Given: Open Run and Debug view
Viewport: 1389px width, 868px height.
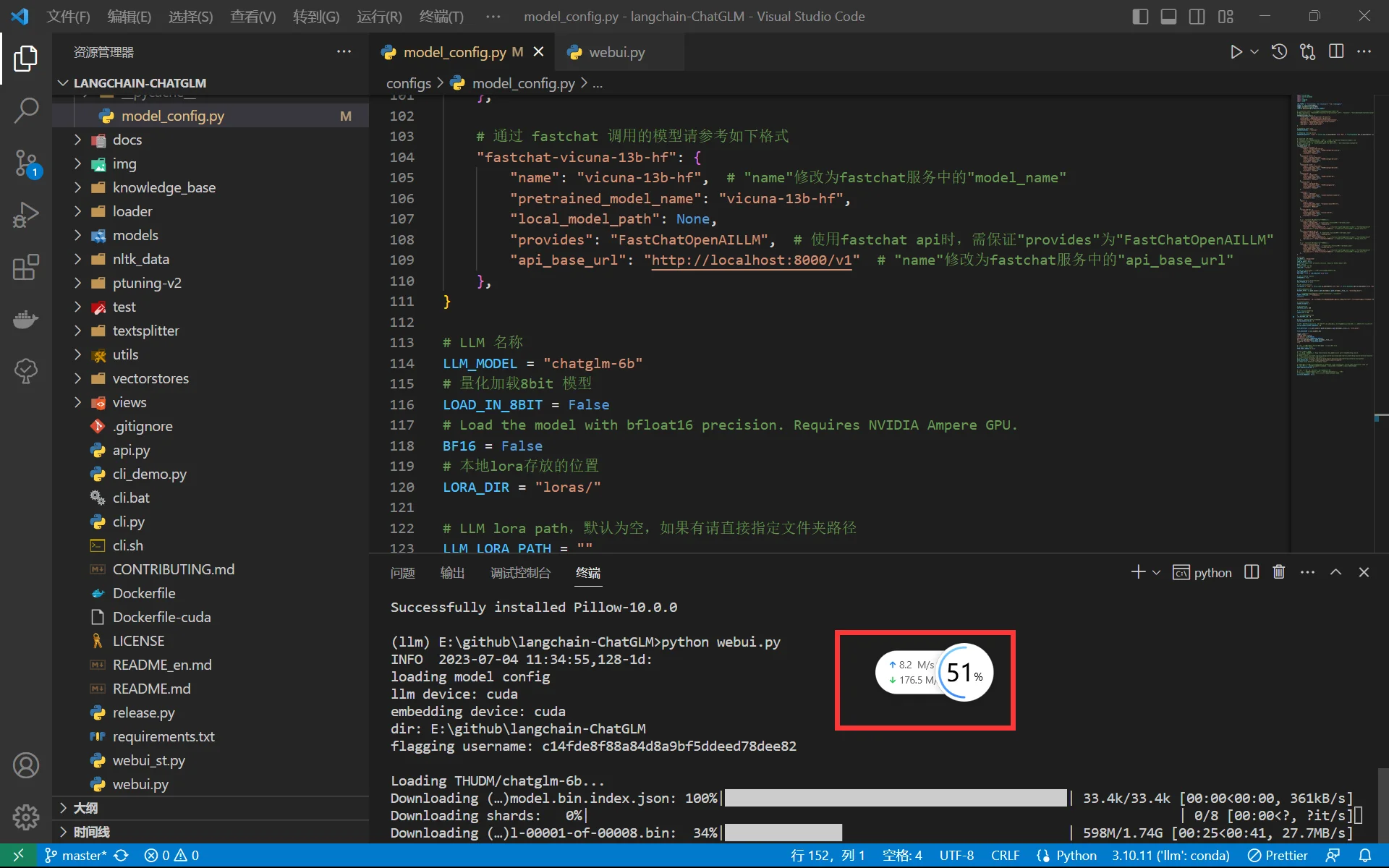Looking at the screenshot, I should [26, 215].
